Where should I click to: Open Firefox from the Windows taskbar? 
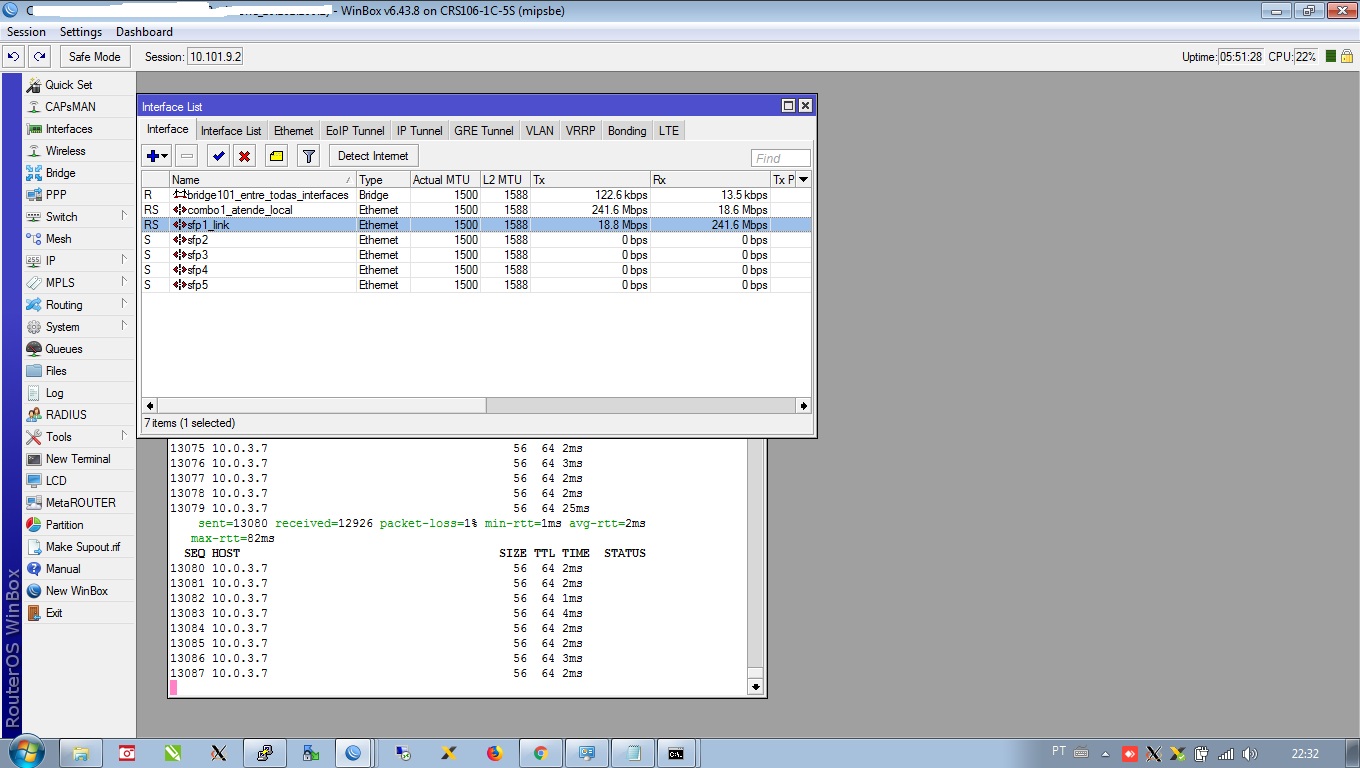[x=495, y=753]
